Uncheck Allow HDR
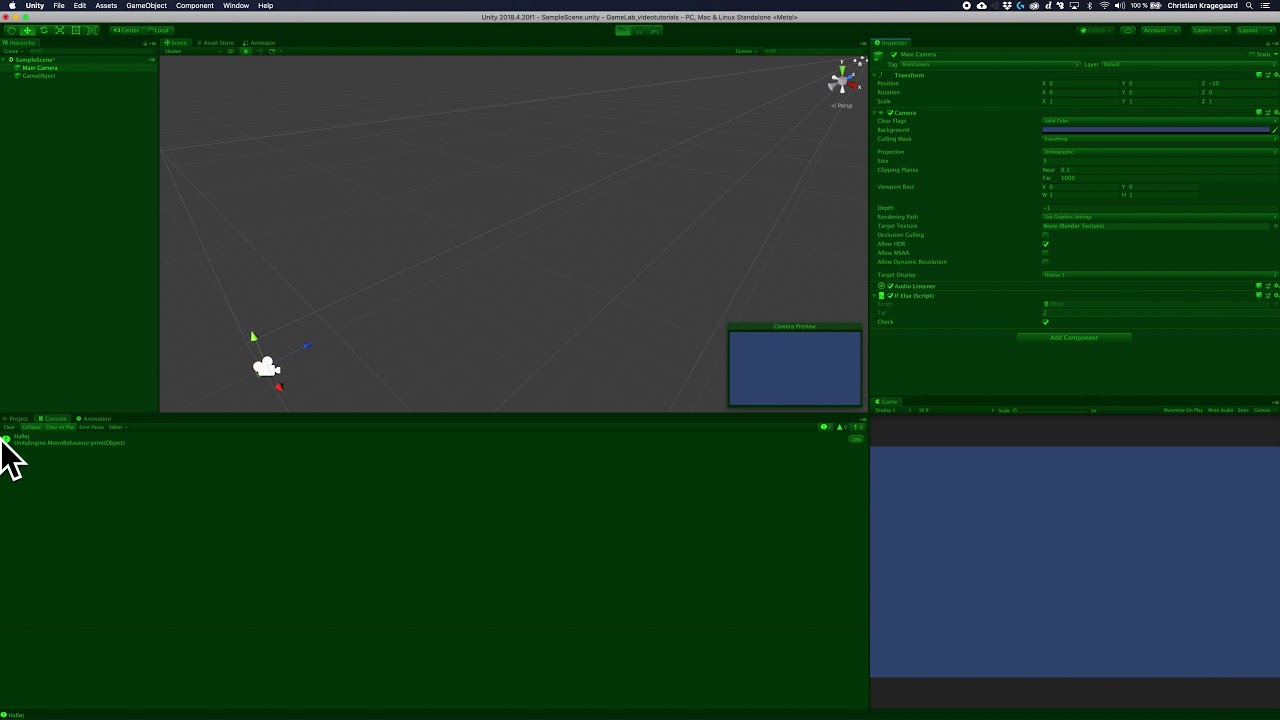Image resolution: width=1280 pixels, height=720 pixels. 1046,244
